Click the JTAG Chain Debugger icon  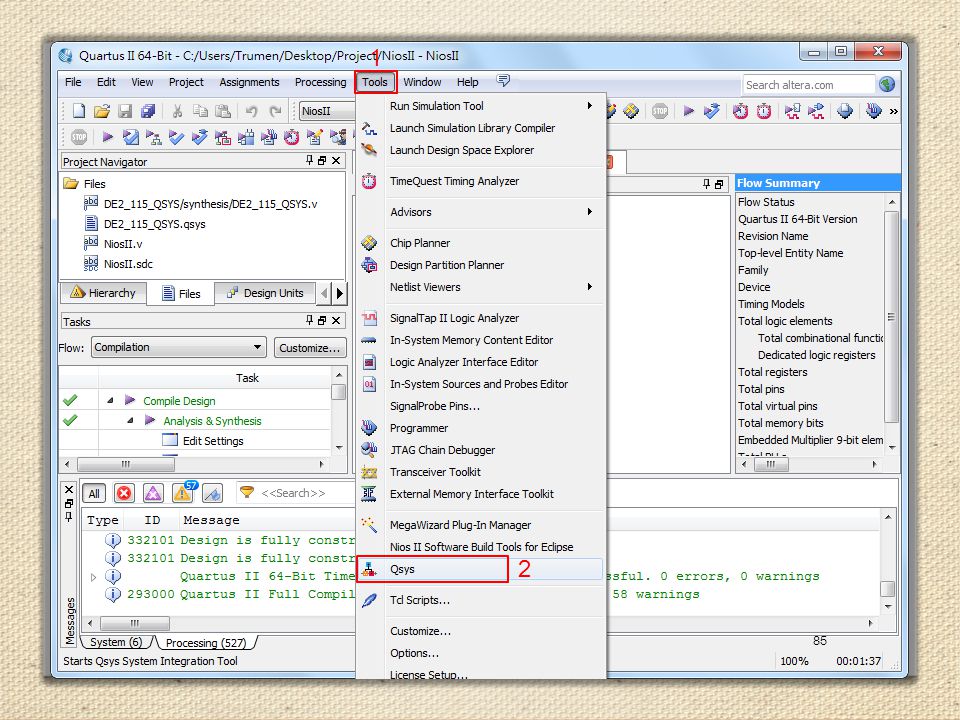(x=369, y=450)
